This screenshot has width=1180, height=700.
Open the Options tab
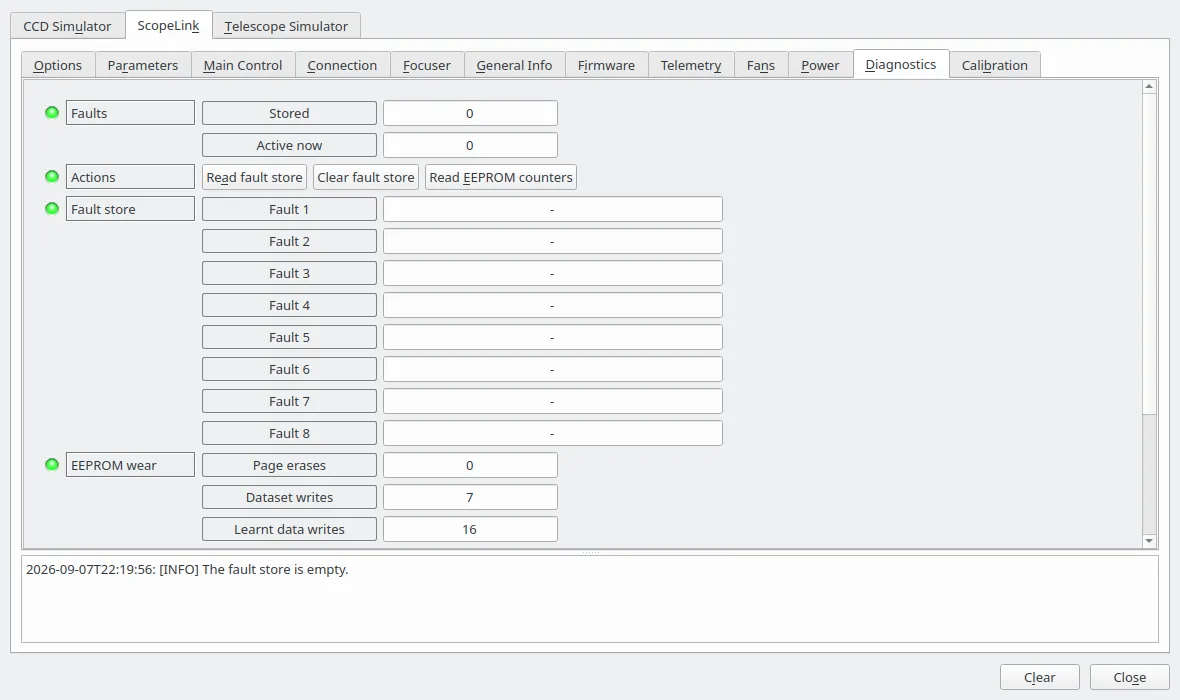(58, 65)
